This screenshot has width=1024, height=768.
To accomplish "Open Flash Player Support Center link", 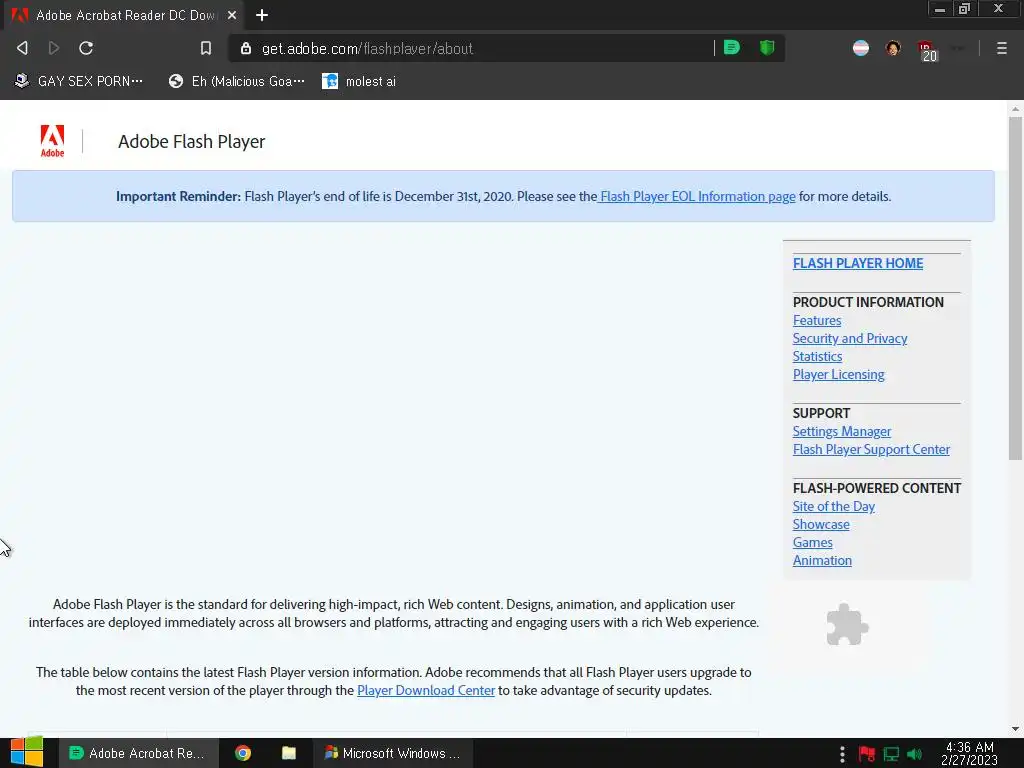I will (871, 449).
